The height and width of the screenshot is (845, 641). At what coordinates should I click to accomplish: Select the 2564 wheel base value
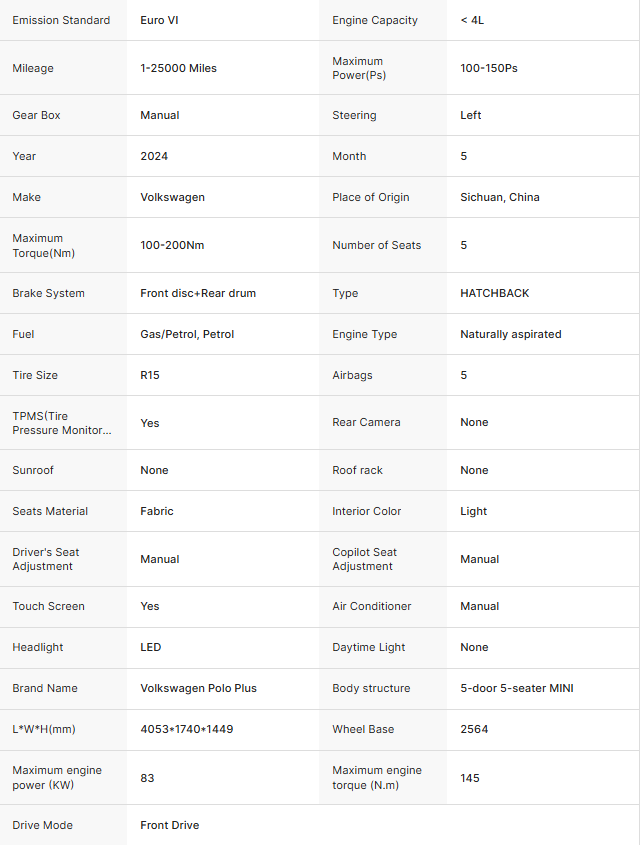[x=474, y=729]
